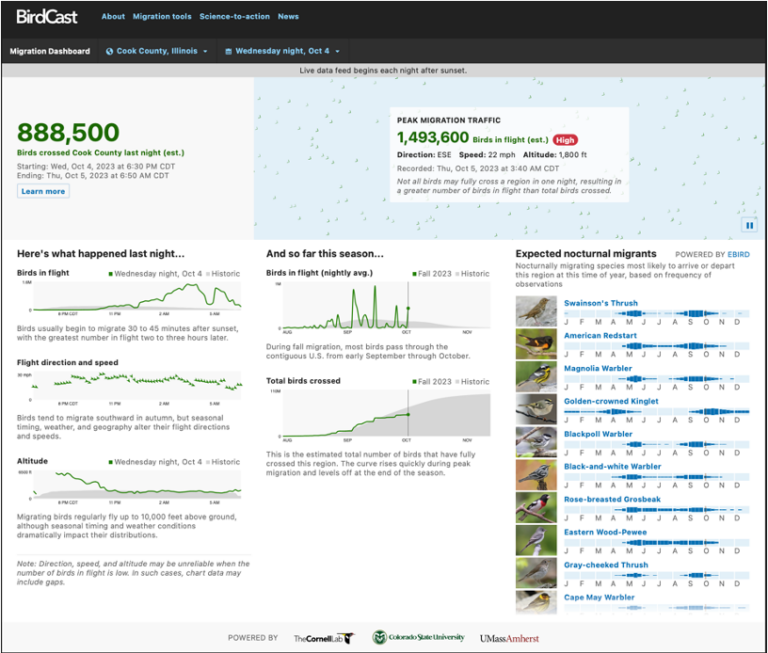This screenshot has width=768, height=653.
Task: Open the Blackpoll Warbler species link
Action: click(598, 434)
